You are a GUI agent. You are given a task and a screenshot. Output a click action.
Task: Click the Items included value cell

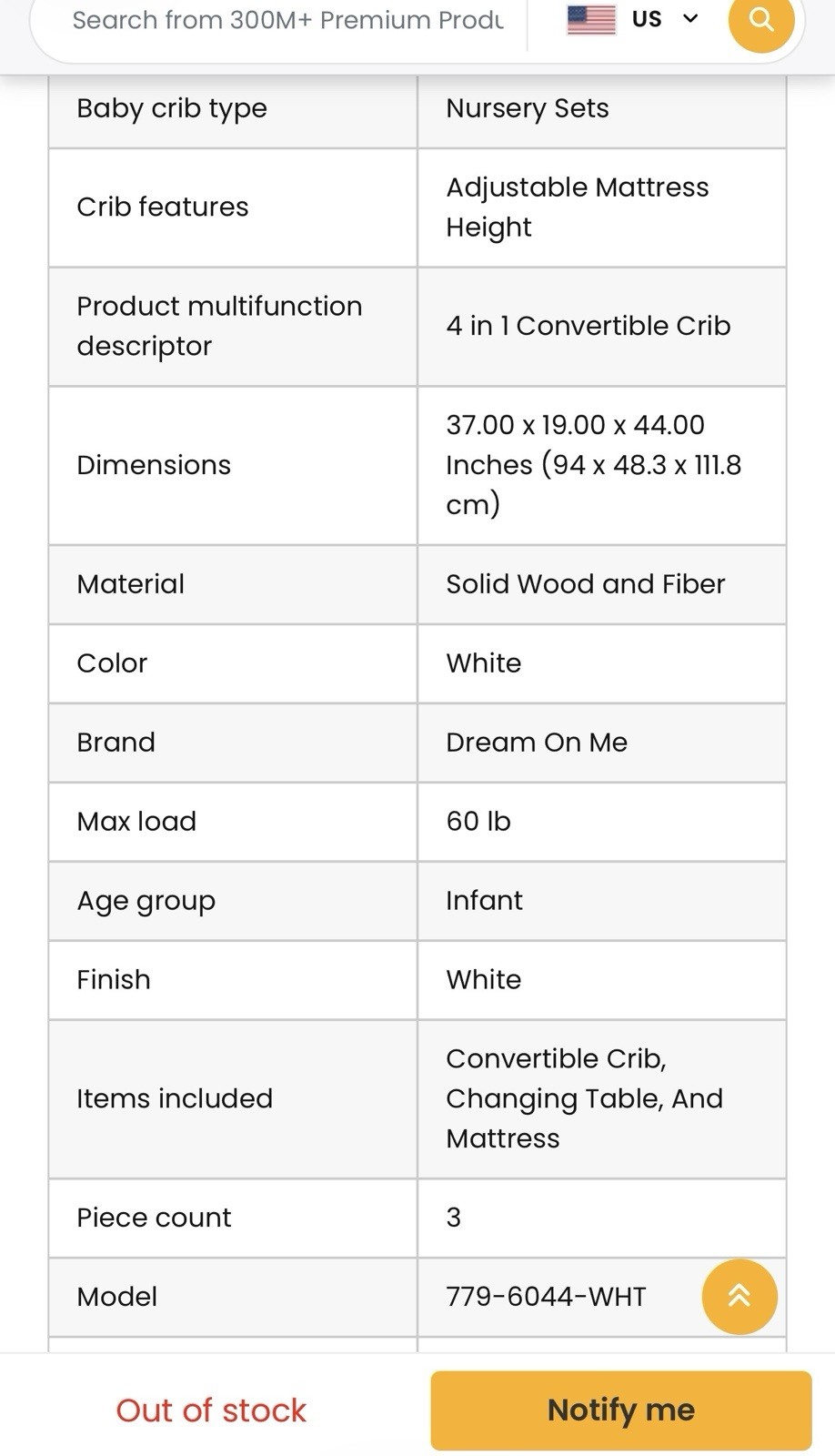point(601,1098)
